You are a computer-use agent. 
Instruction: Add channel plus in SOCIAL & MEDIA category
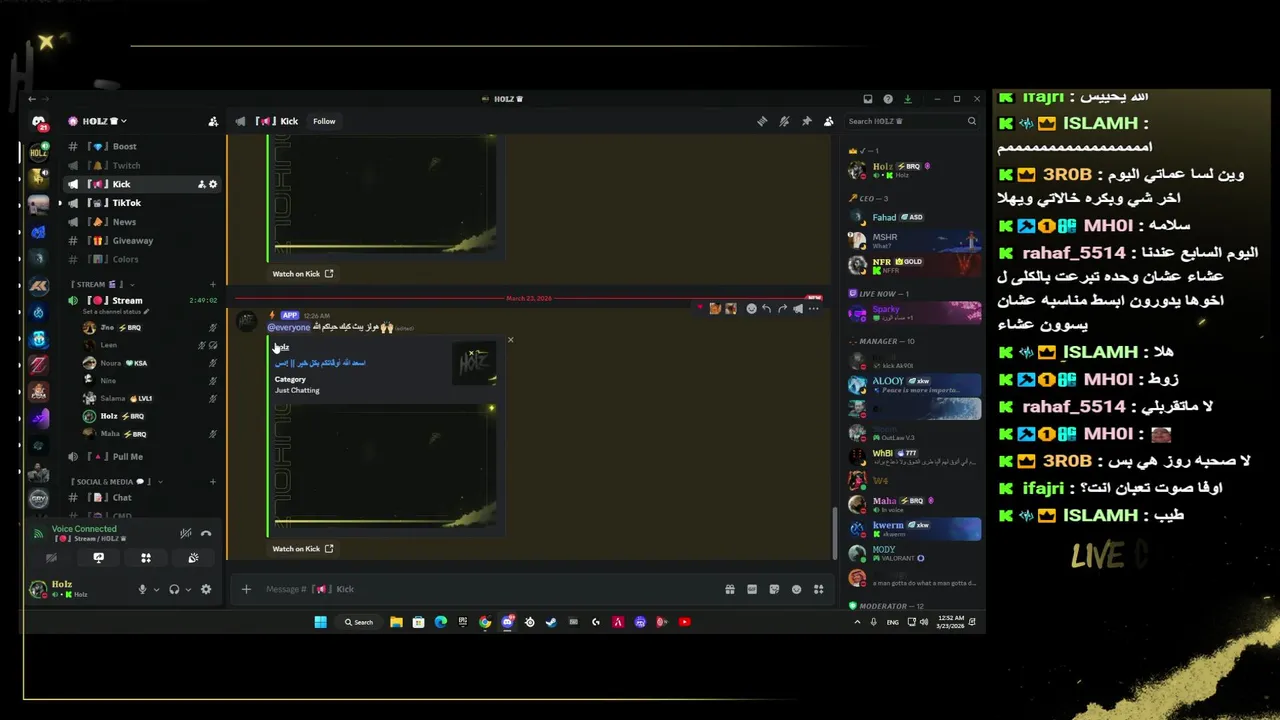[213, 481]
